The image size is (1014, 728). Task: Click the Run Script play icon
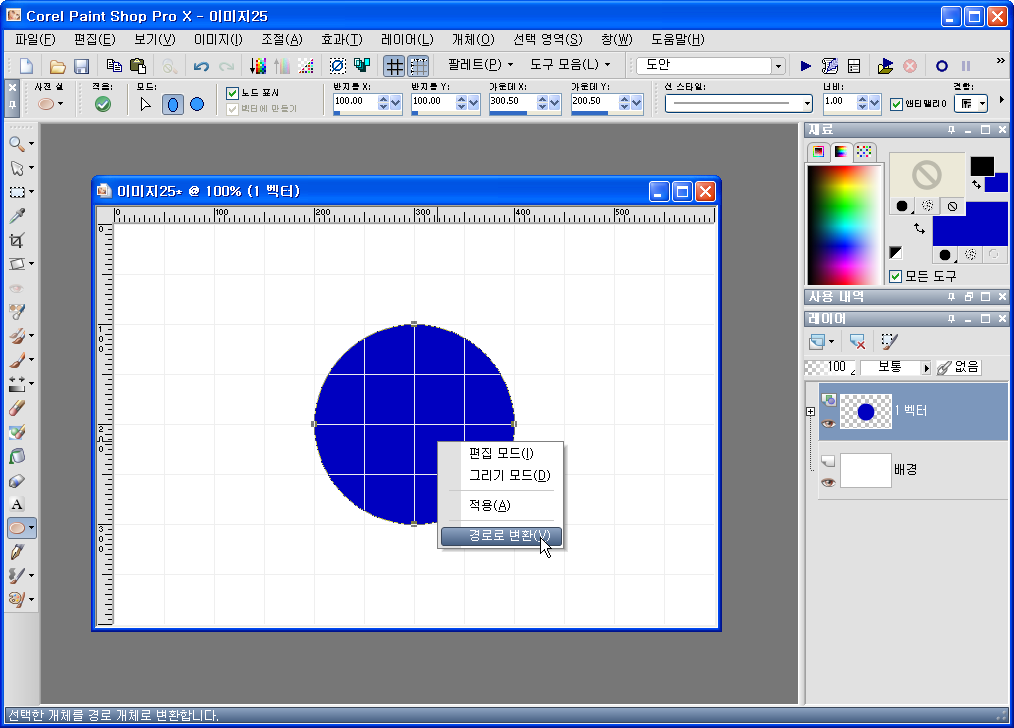click(806, 66)
